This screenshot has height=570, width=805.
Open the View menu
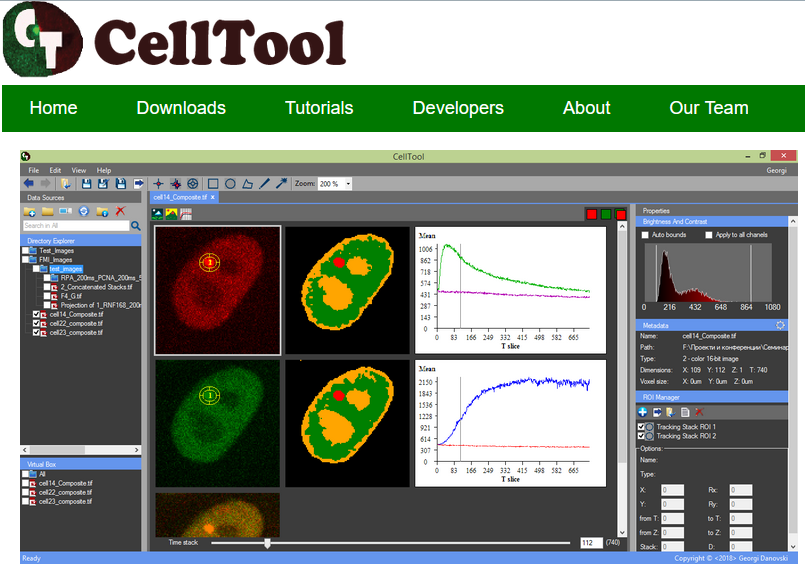tap(79, 170)
